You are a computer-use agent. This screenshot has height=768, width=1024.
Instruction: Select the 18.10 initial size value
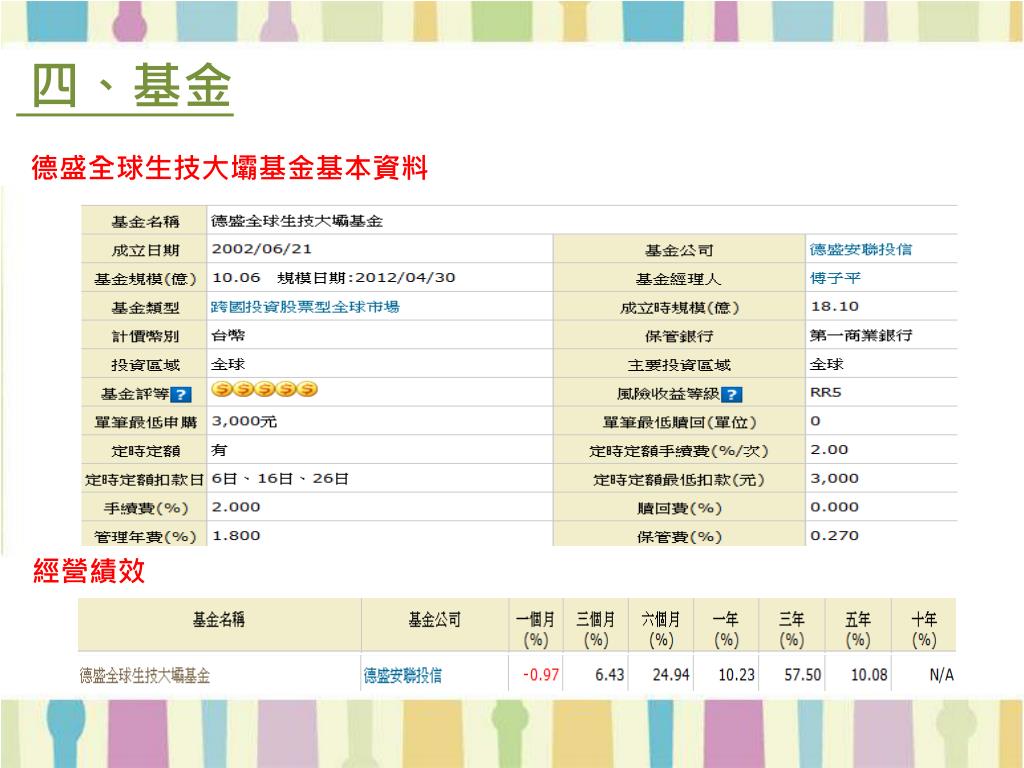coord(835,306)
